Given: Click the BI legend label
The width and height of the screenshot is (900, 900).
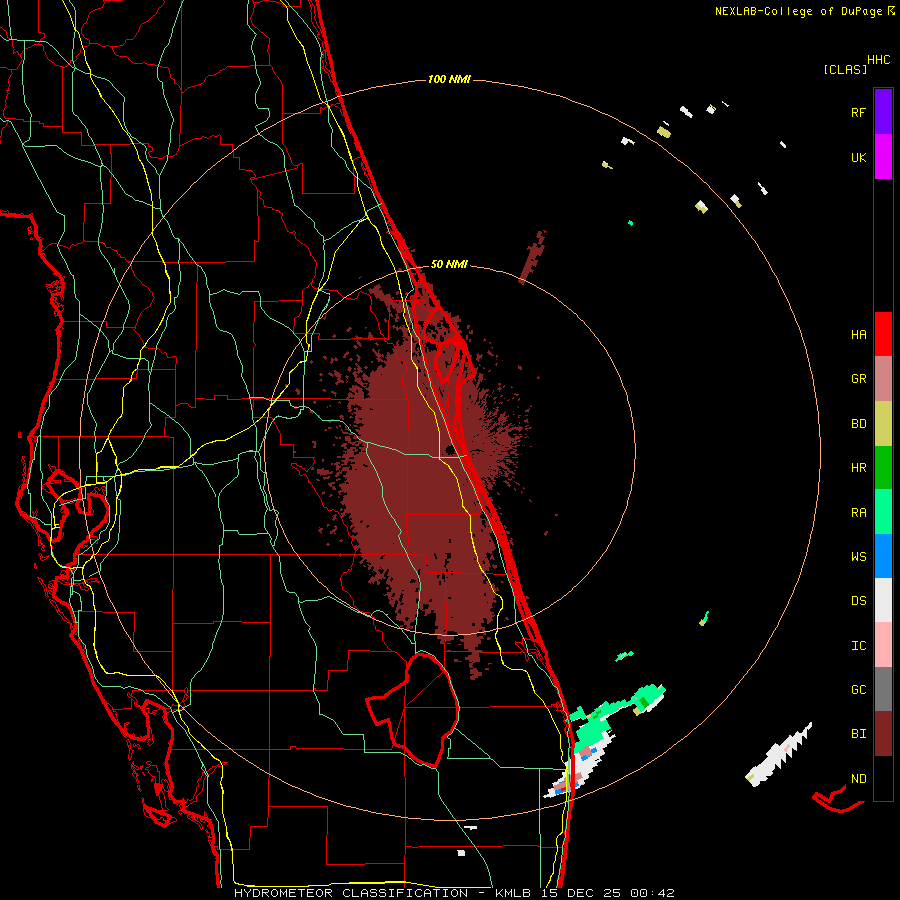Looking at the screenshot, I should pos(858,734).
